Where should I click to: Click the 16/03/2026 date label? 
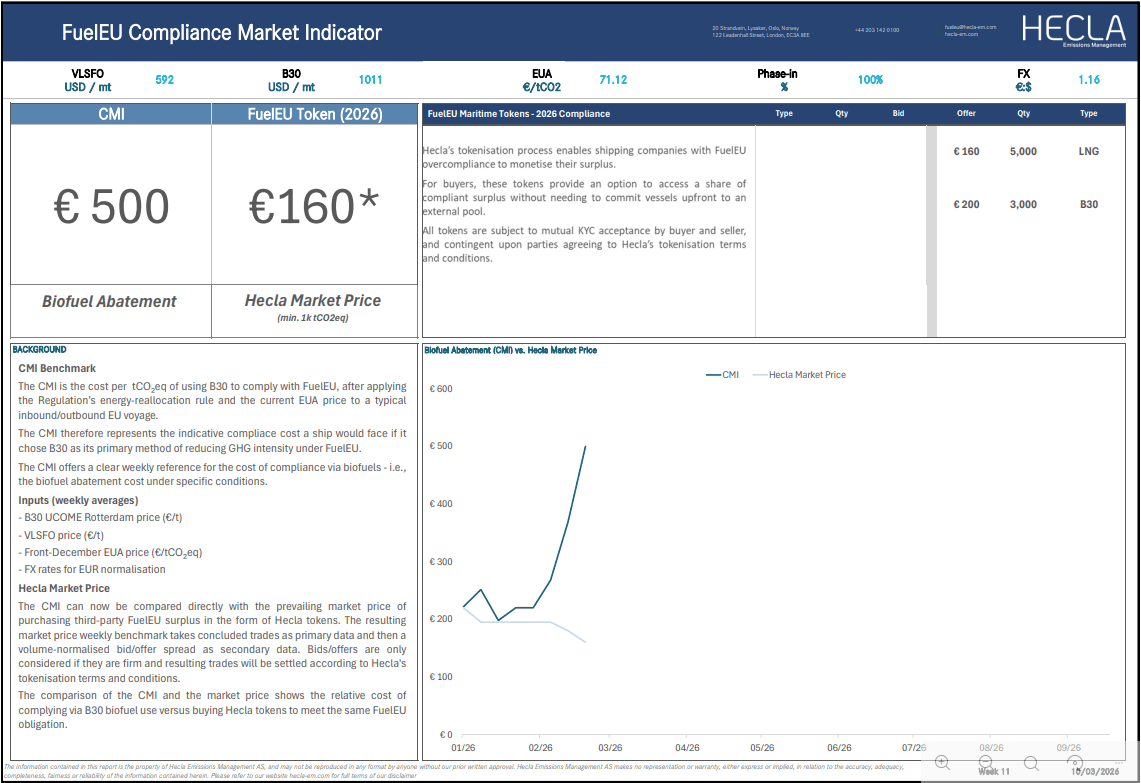click(1095, 771)
